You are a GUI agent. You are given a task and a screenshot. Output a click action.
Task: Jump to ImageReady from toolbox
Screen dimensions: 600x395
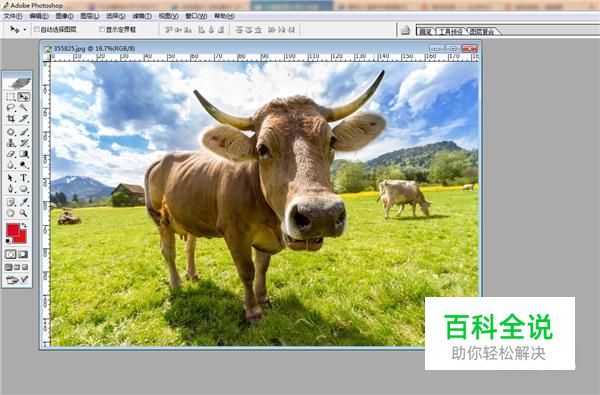17,280
